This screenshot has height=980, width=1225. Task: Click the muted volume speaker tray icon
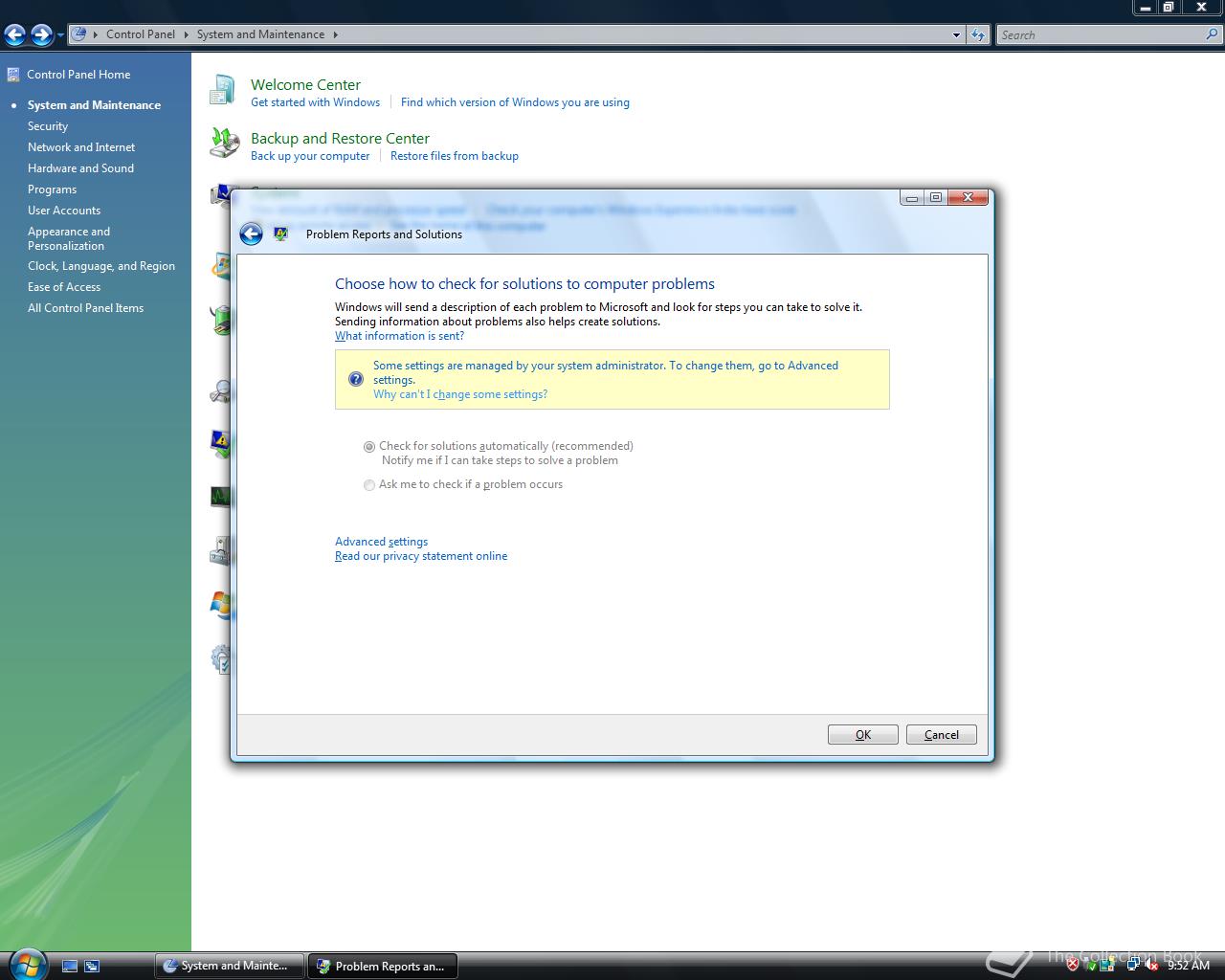click(x=1152, y=966)
